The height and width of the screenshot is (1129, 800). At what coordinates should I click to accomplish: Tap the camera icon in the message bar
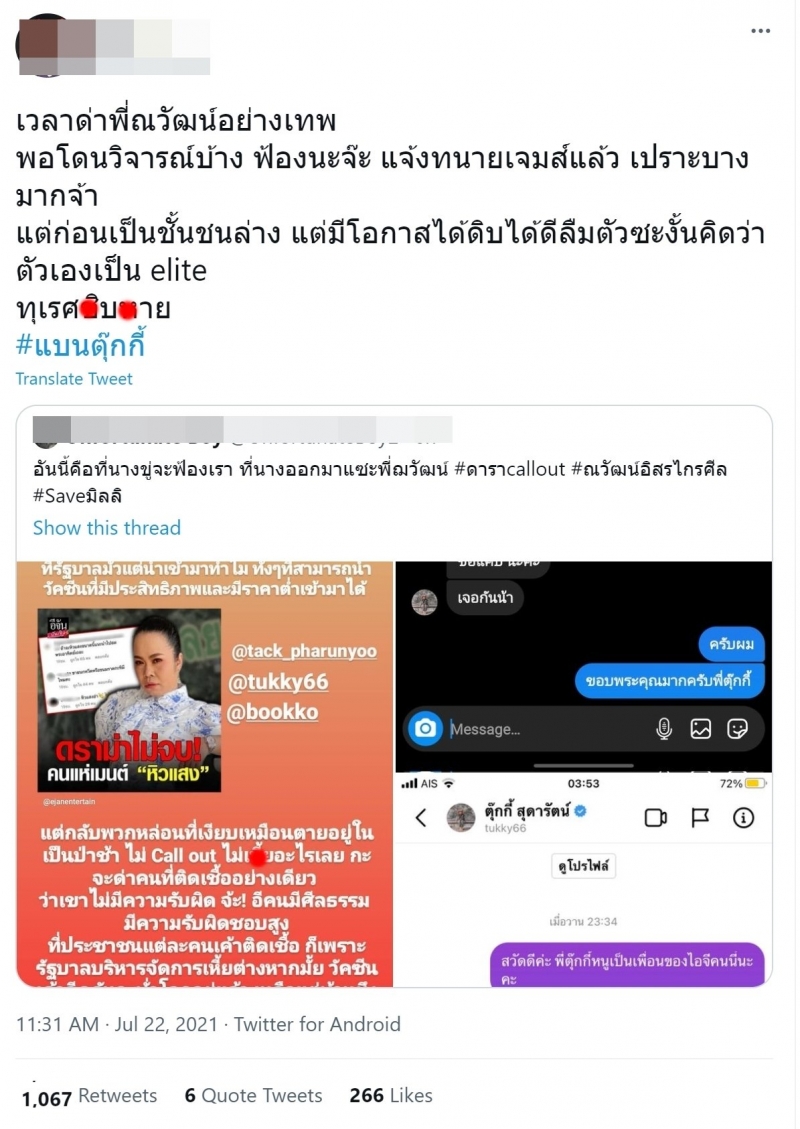point(426,729)
